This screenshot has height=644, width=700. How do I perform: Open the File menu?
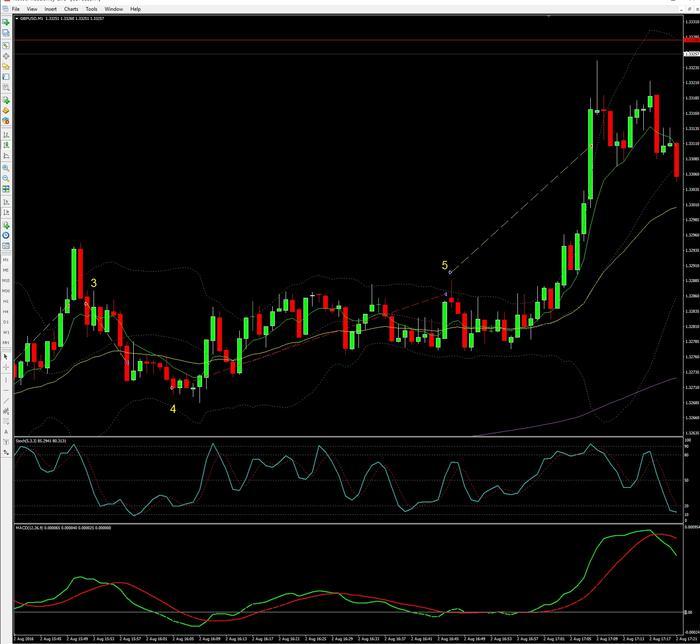click(x=16, y=9)
